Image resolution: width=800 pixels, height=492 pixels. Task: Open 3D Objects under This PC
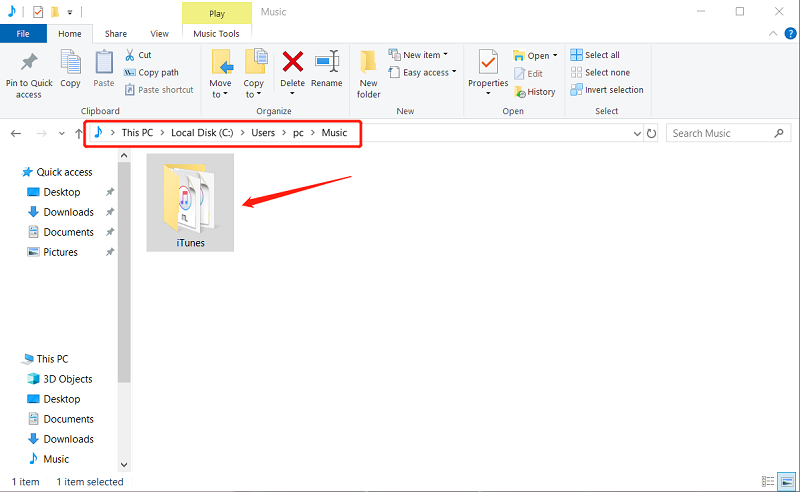pyautogui.click(x=60, y=379)
